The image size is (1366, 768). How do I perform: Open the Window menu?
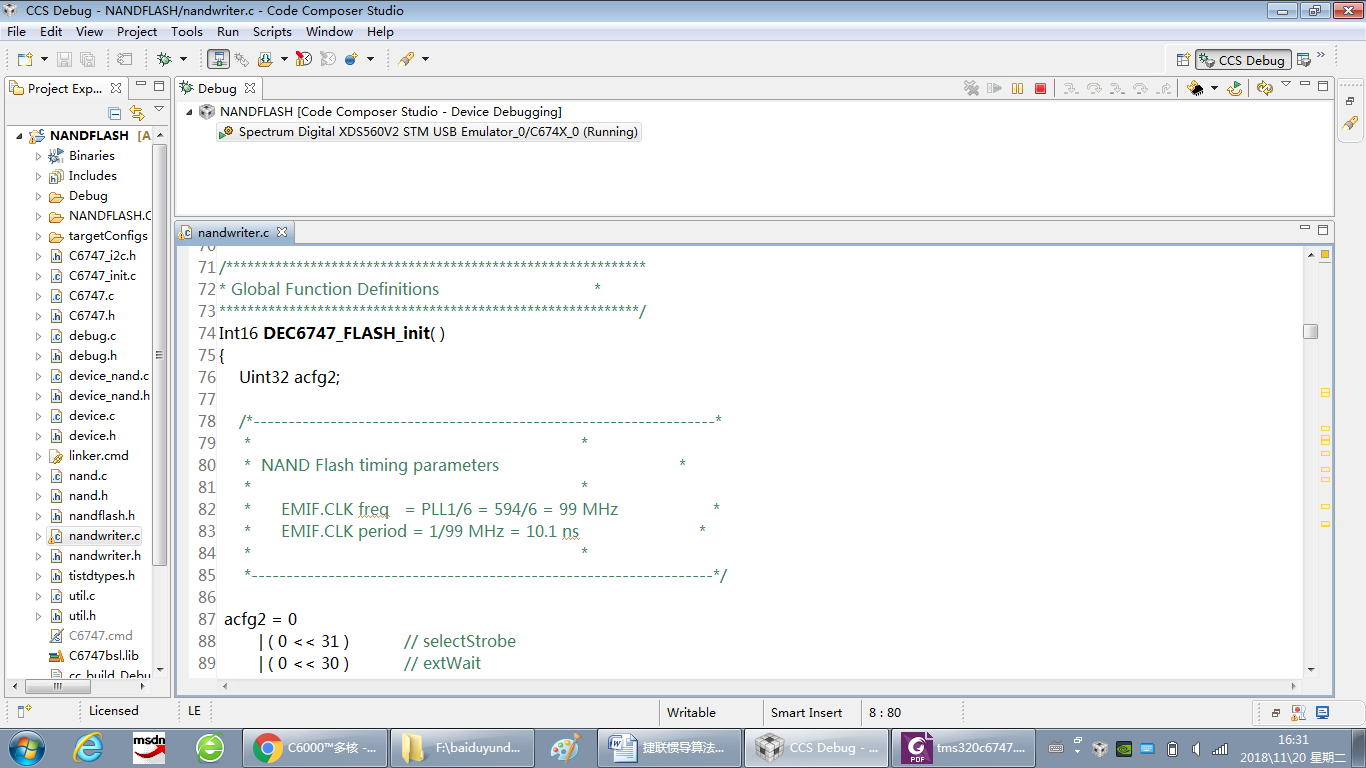[x=329, y=32]
